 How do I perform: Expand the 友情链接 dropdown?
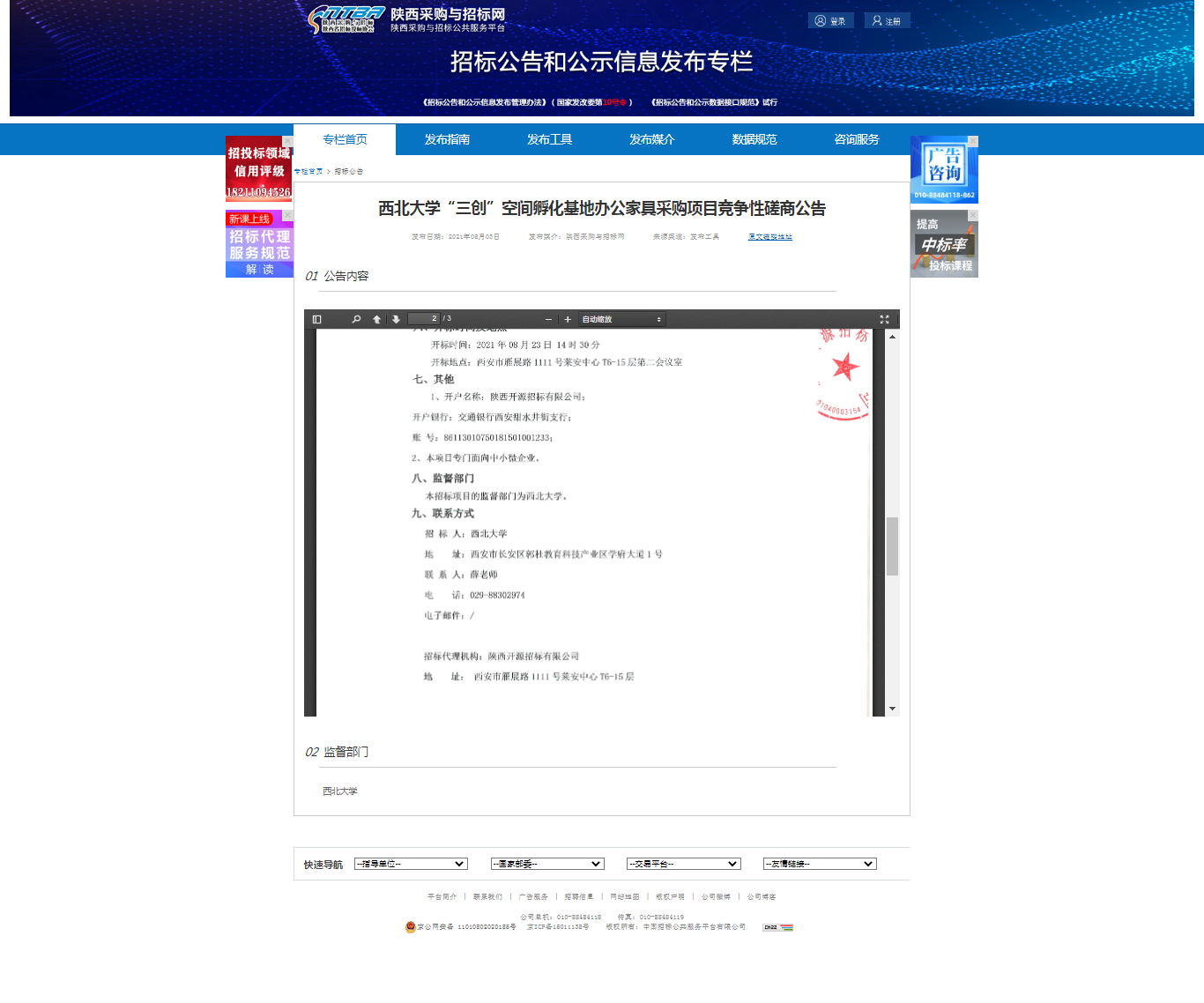820,864
